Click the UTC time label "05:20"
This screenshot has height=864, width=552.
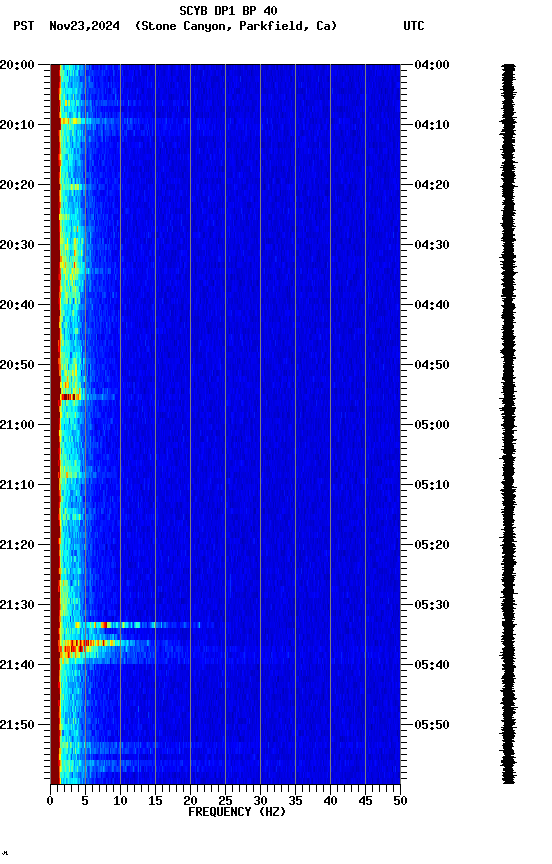pyautogui.click(x=432, y=546)
